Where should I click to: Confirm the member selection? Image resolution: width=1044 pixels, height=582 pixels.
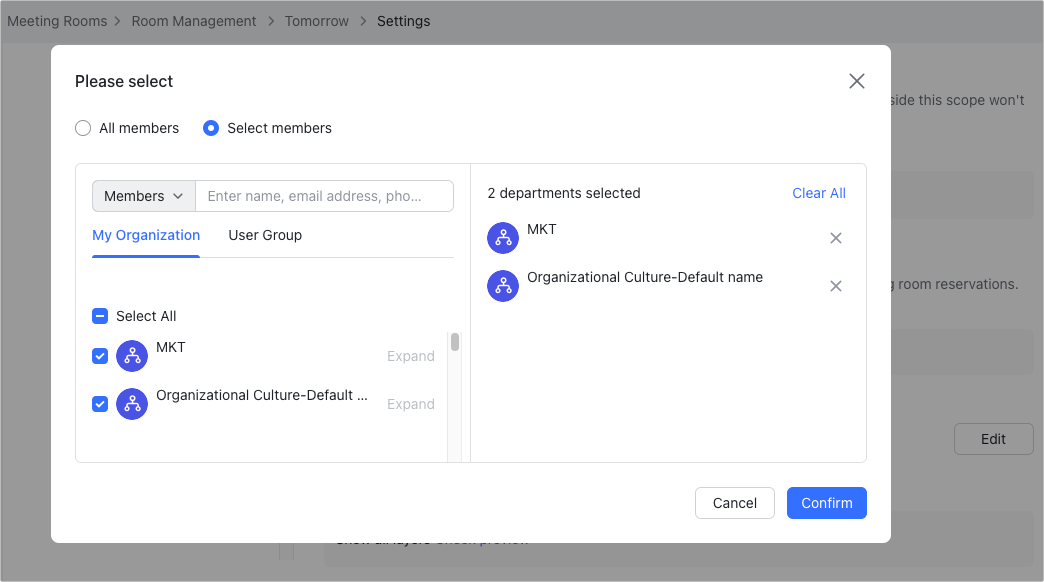click(x=826, y=503)
